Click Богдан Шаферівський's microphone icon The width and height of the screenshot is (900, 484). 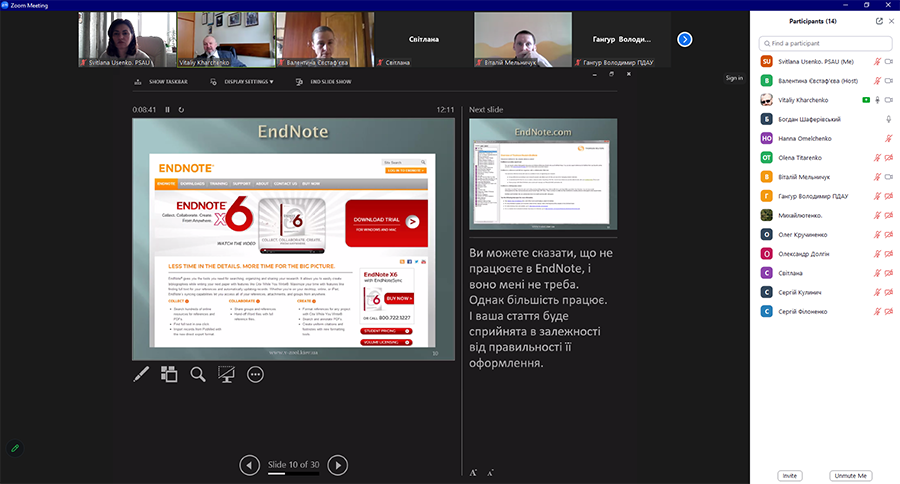click(x=889, y=119)
